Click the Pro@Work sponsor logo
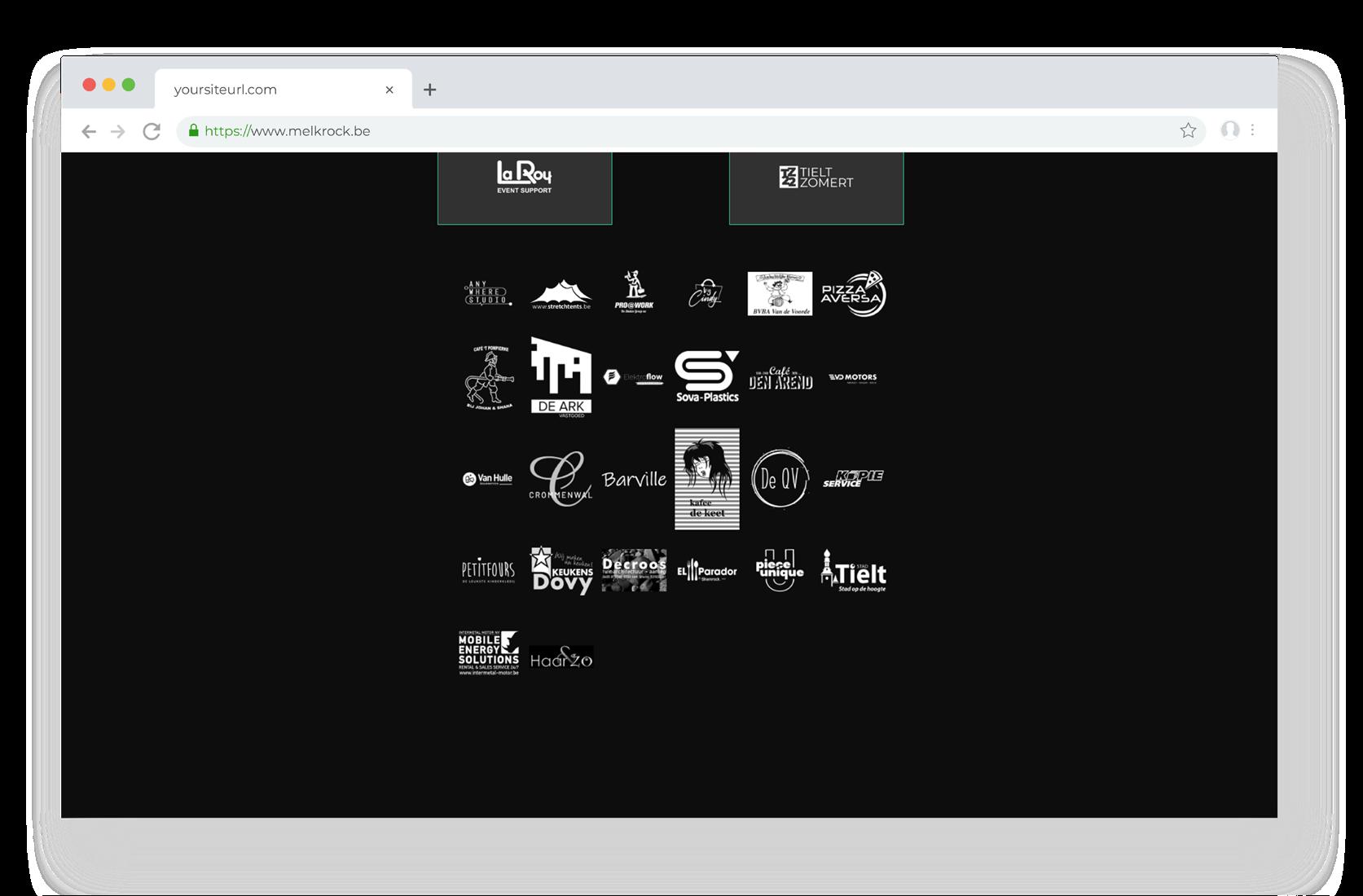1363x896 pixels. click(634, 292)
